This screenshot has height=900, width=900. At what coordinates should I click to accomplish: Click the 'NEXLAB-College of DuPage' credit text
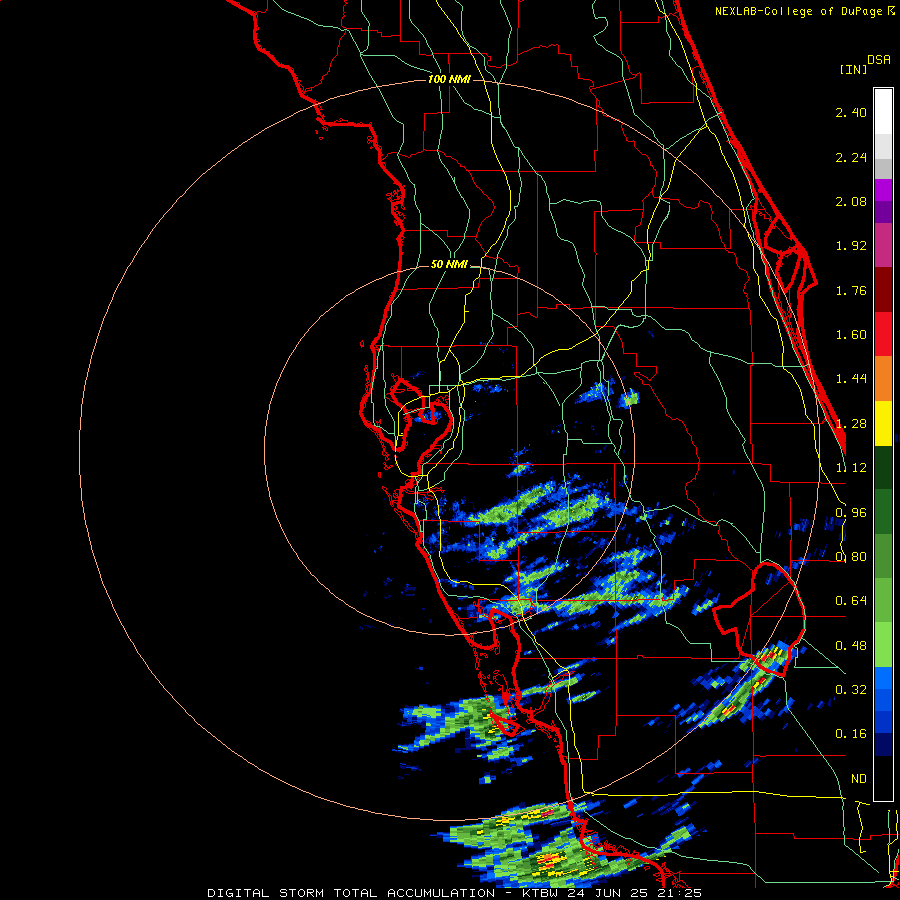799,11
